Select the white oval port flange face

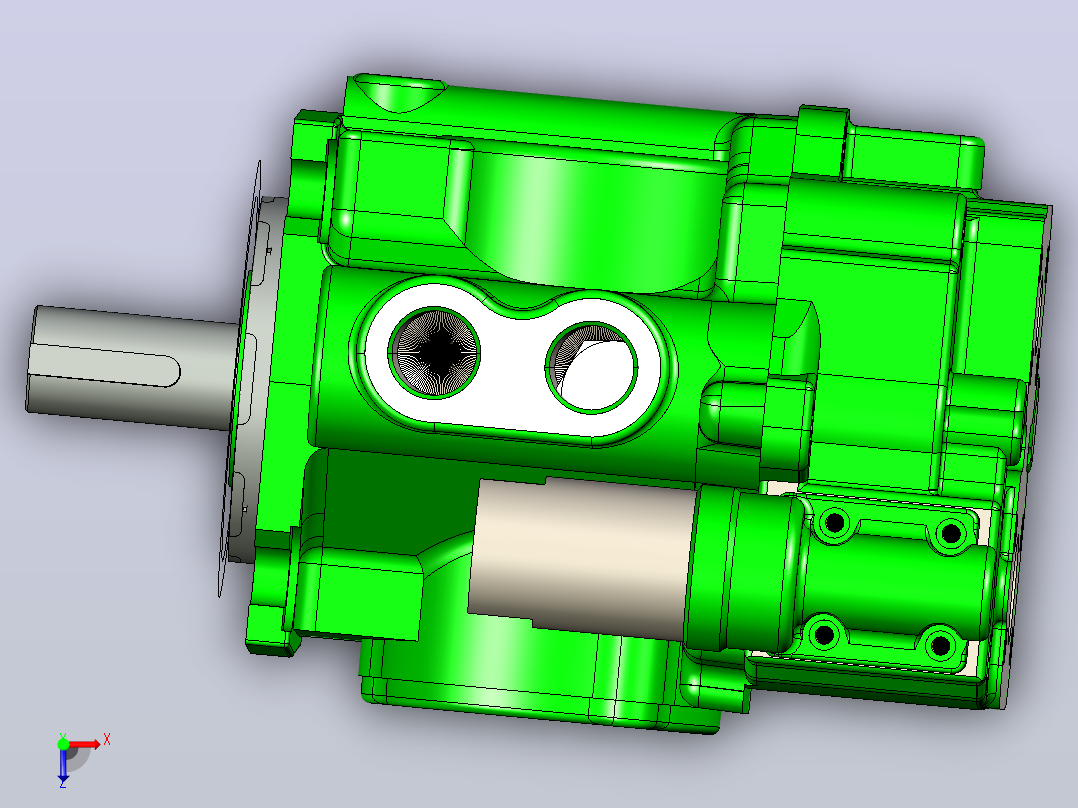point(512,361)
